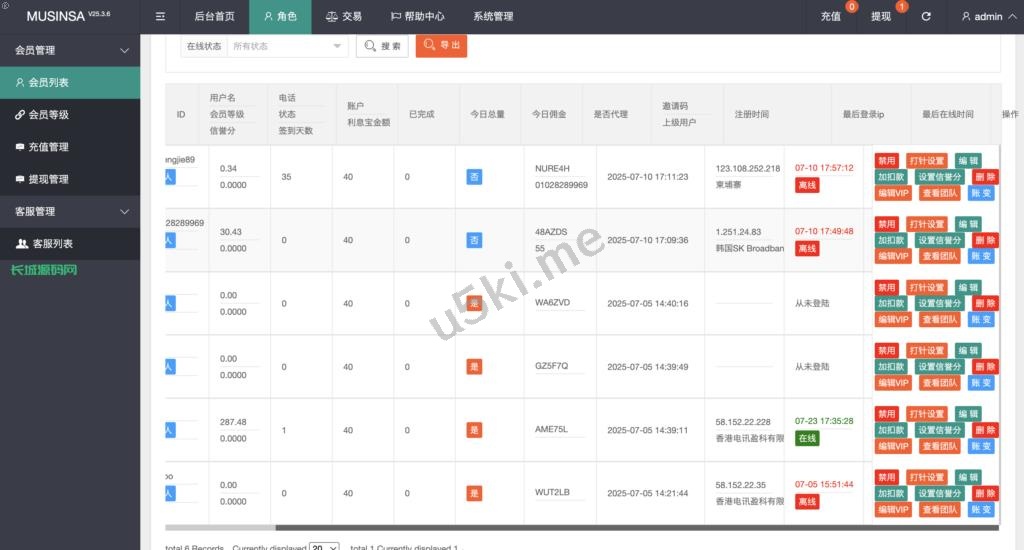Switch to the 交易 top tab
Image resolution: width=1024 pixels, height=550 pixels.
343,17
